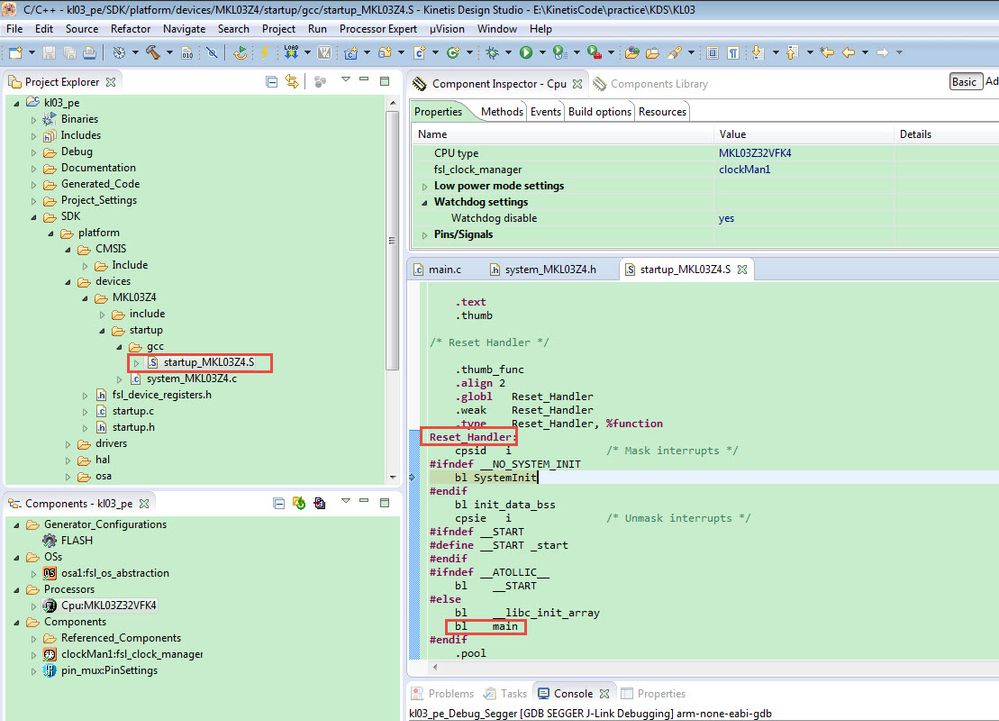
Task: Select fsl_device_registers.h in tree
Action: pos(161,395)
